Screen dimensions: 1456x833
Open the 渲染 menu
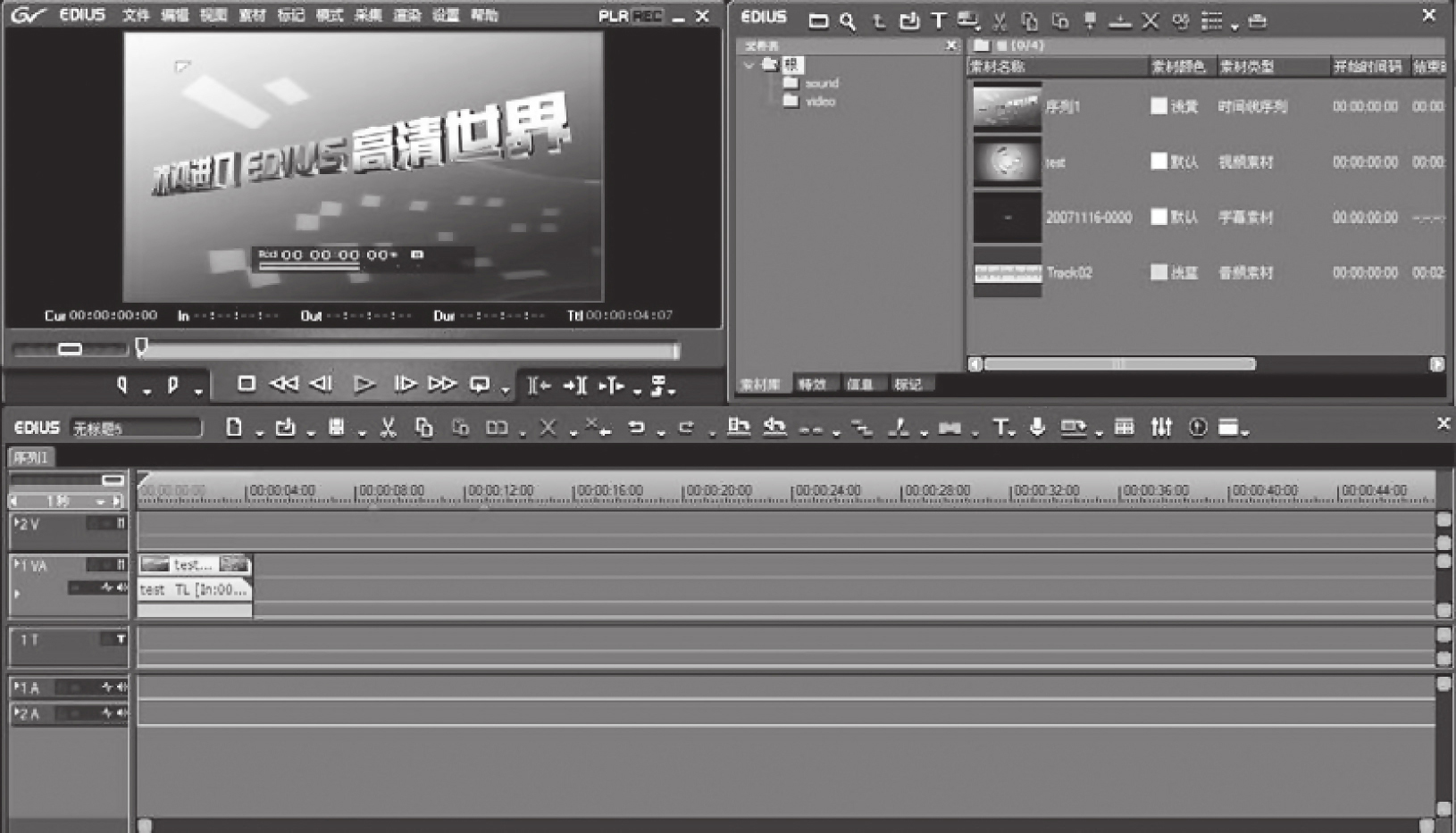[407, 15]
